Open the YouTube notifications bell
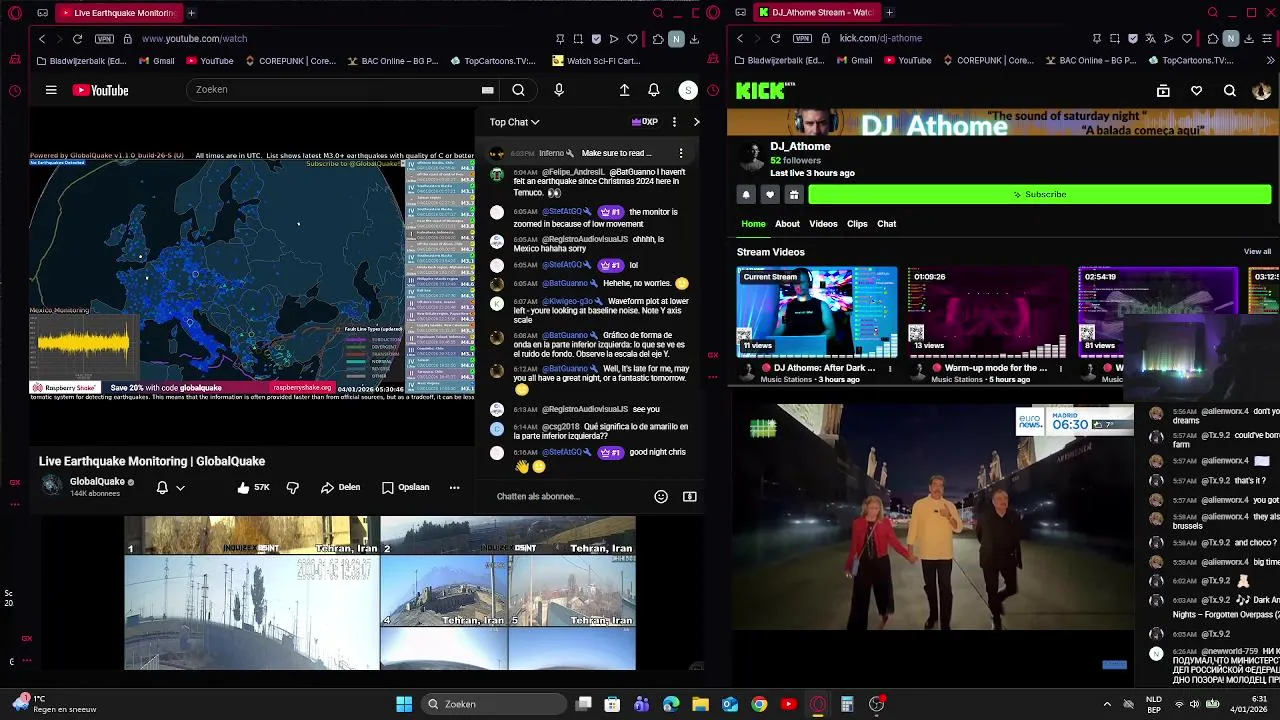The height and width of the screenshot is (720, 1280). tap(653, 90)
